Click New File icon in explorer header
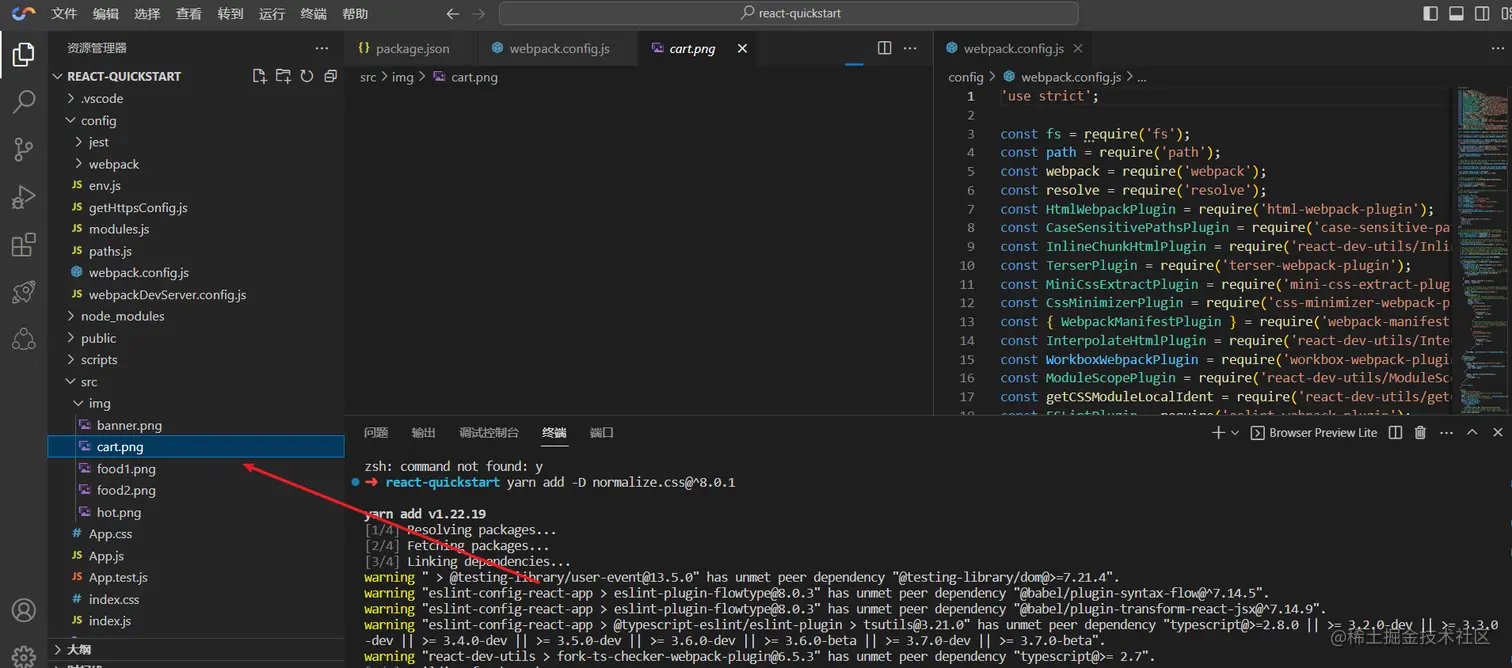Screen dimensions: 1512x668 (x=260, y=76)
